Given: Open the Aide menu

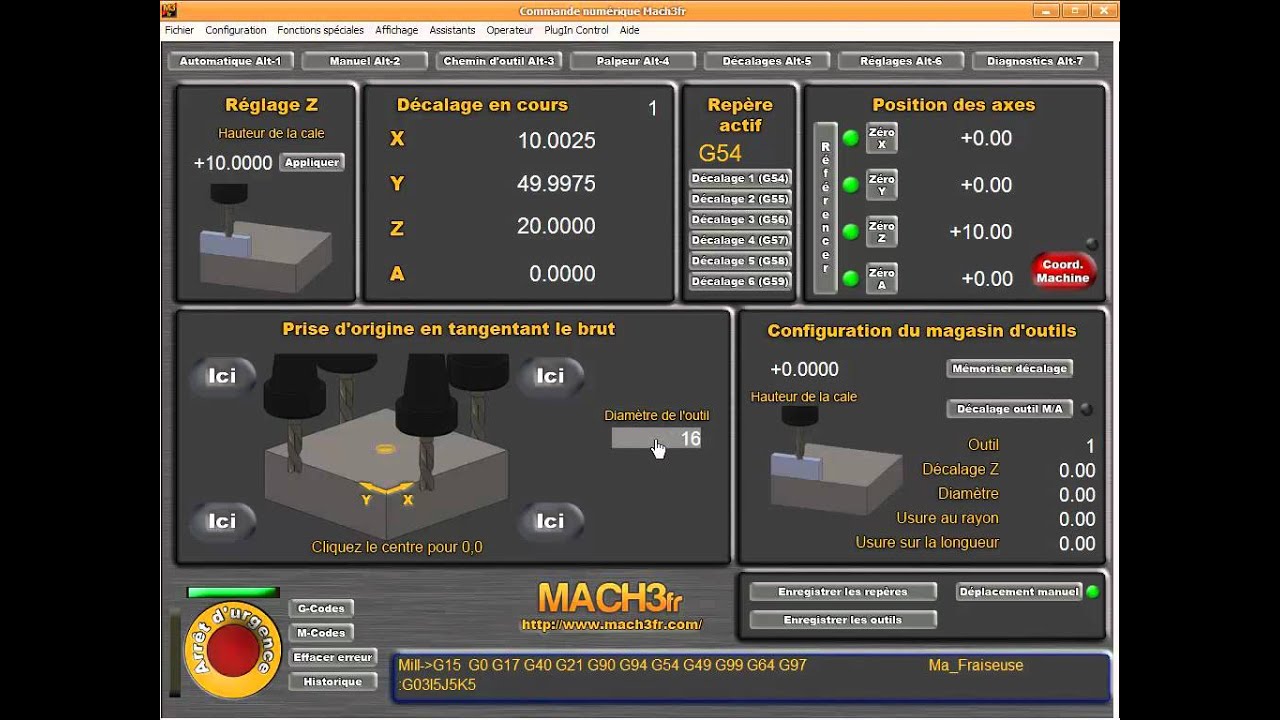Looking at the screenshot, I should [629, 31].
